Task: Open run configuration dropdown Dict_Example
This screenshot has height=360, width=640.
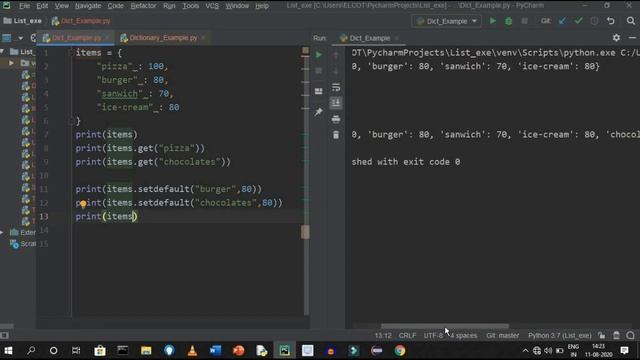Action: [x=447, y=21]
